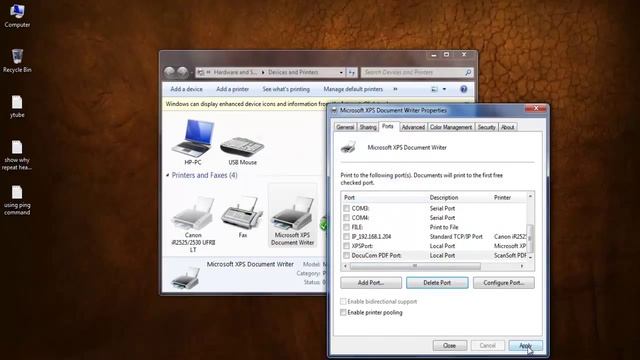The image size is (640, 360).
Task: Click the Devices and Printers breadcrumb
Action: [293, 72]
